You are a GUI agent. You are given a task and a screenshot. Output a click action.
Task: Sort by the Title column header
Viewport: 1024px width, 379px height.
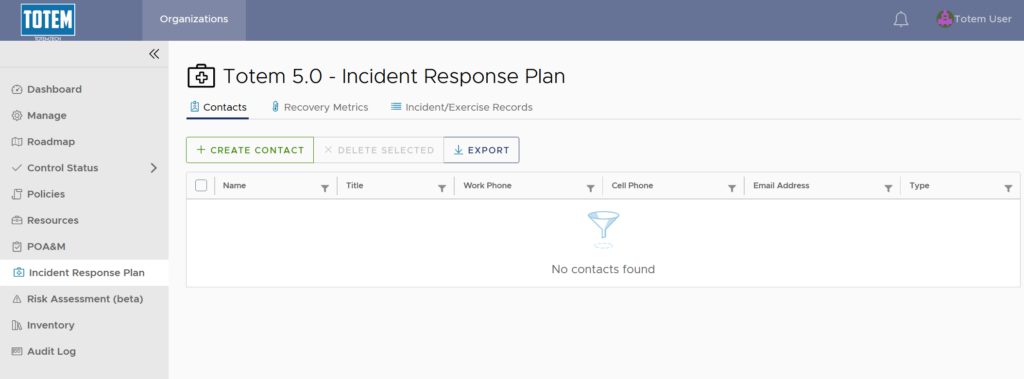[355, 186]
